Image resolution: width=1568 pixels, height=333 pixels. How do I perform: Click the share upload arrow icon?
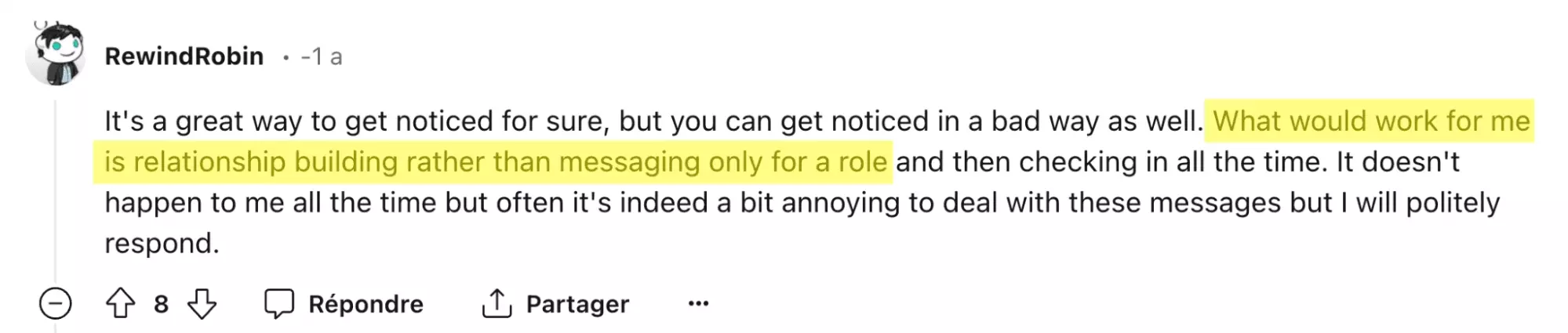496,303
